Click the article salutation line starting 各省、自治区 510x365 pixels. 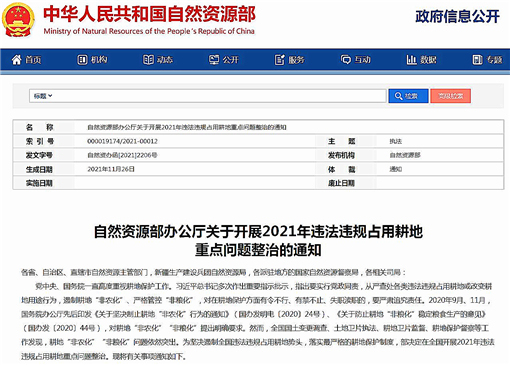(213, 273)
